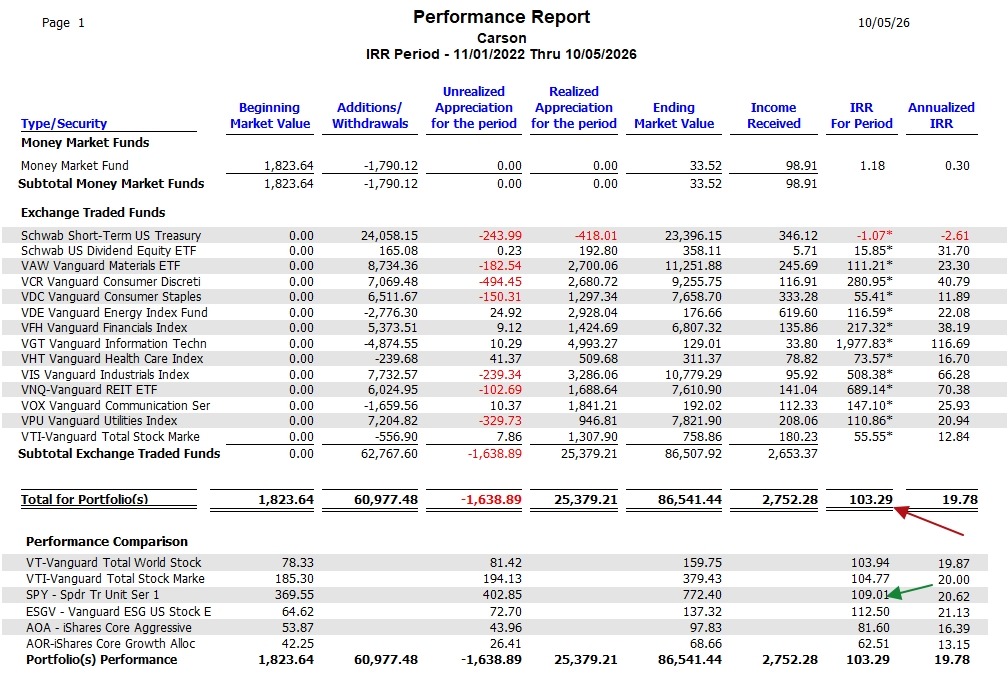Click the Page 1 label

click(63, 23)
